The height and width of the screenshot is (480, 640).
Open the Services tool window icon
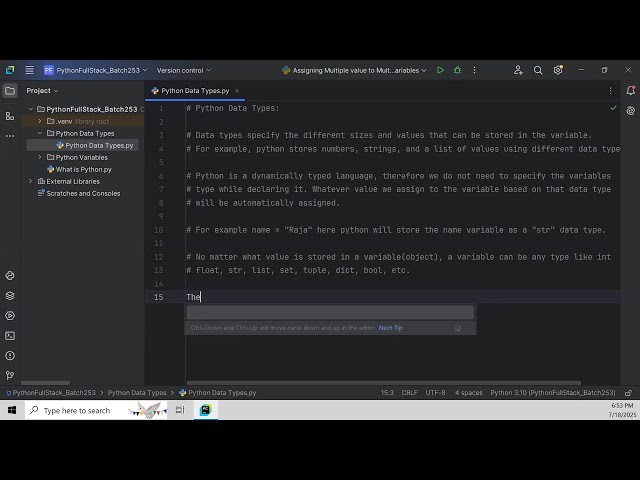[10, 316]
